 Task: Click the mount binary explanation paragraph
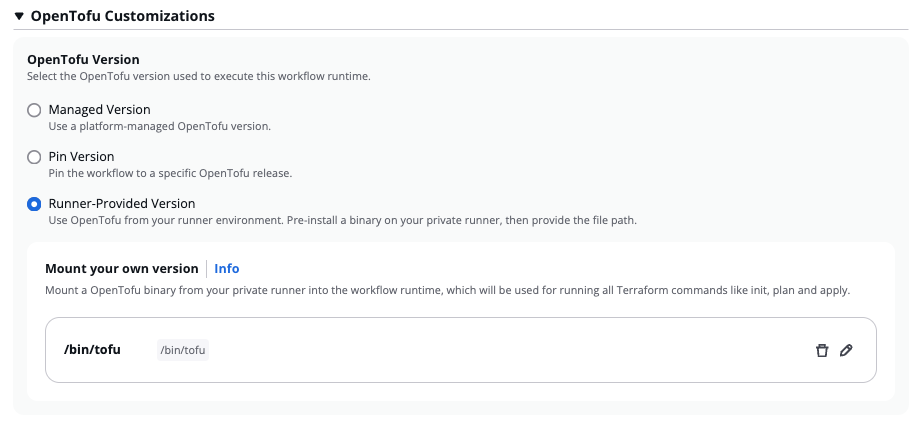tap(447, 290)
